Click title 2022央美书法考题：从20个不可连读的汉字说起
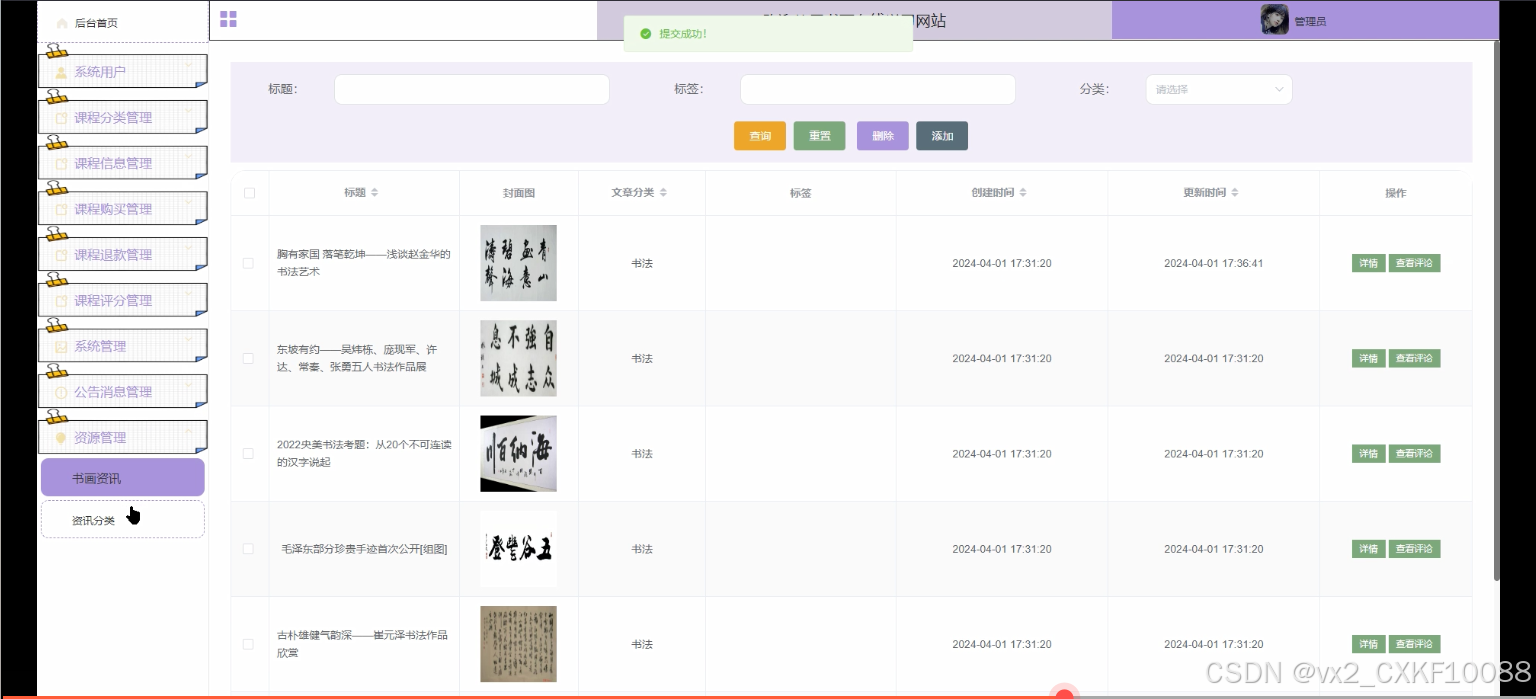The width and height of the screenshot is (1536, 699). [x=364, y=454]
